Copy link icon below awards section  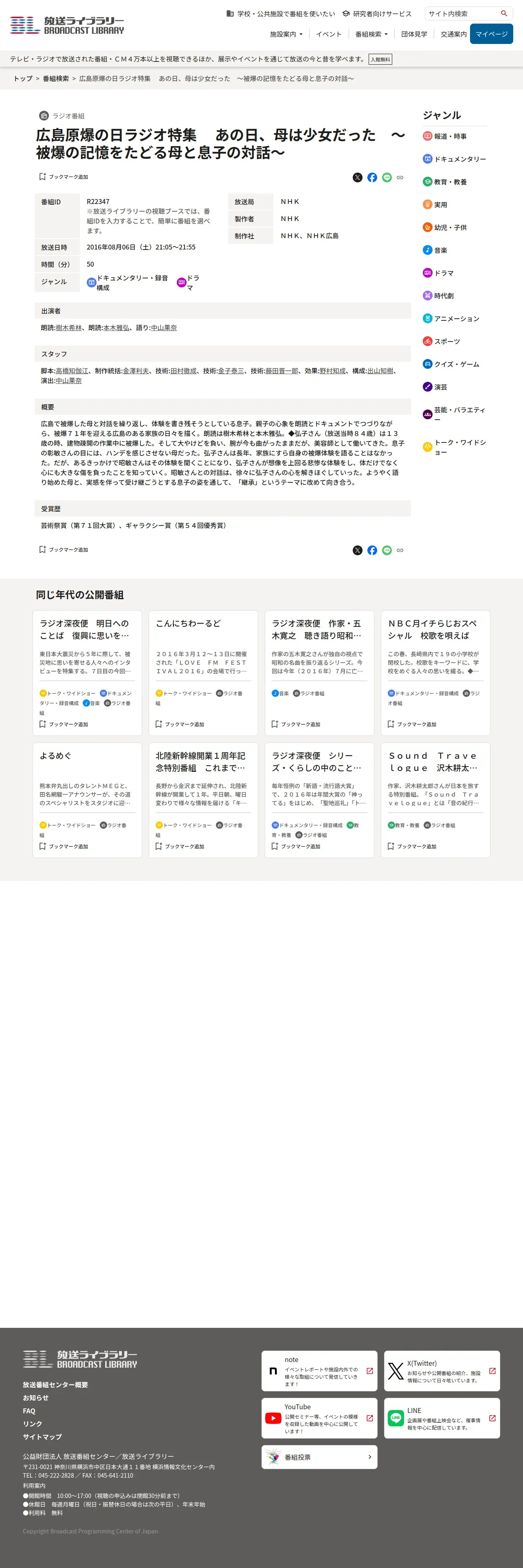pos(400,550)
